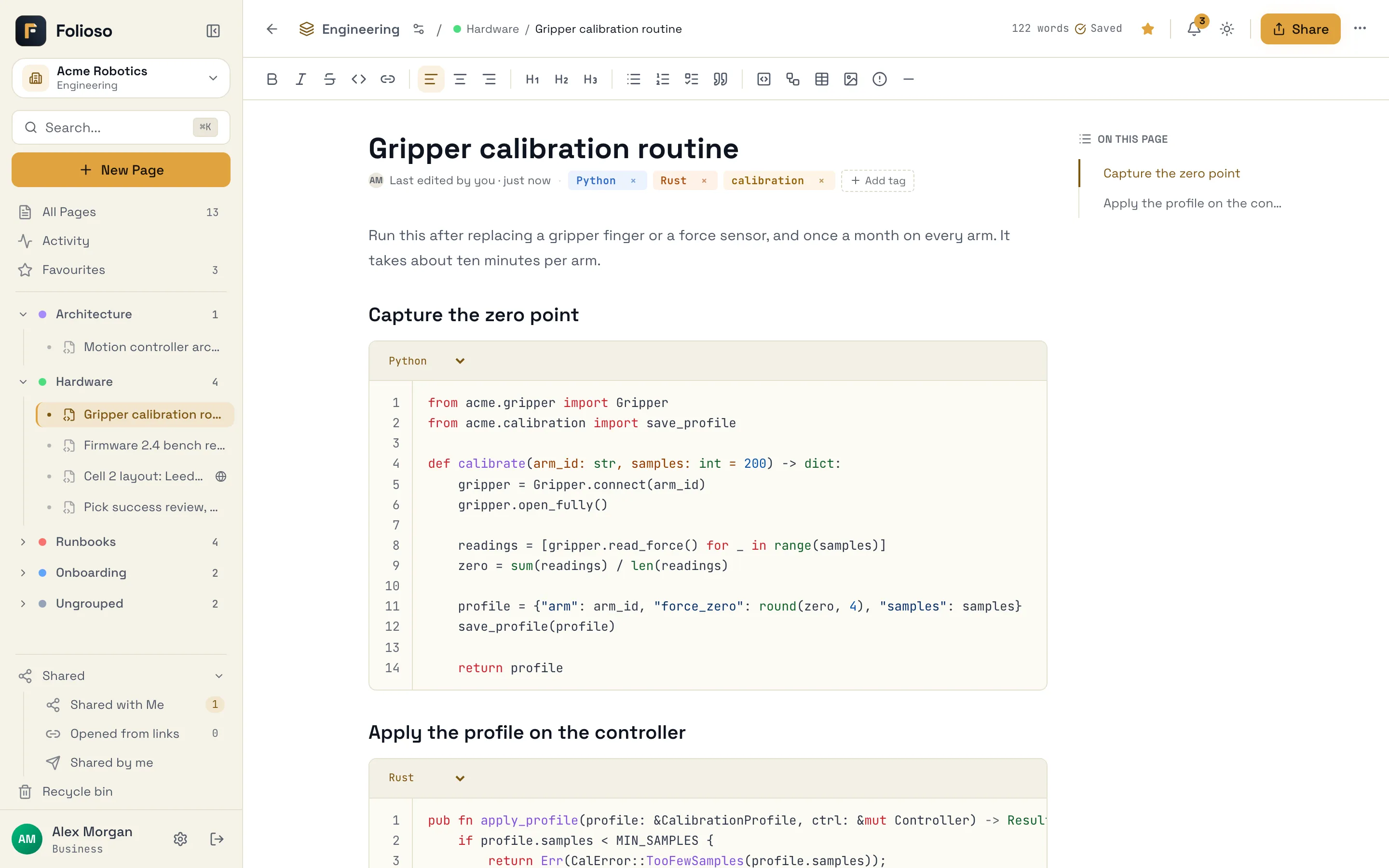Open Activity view

pos(121,241)
